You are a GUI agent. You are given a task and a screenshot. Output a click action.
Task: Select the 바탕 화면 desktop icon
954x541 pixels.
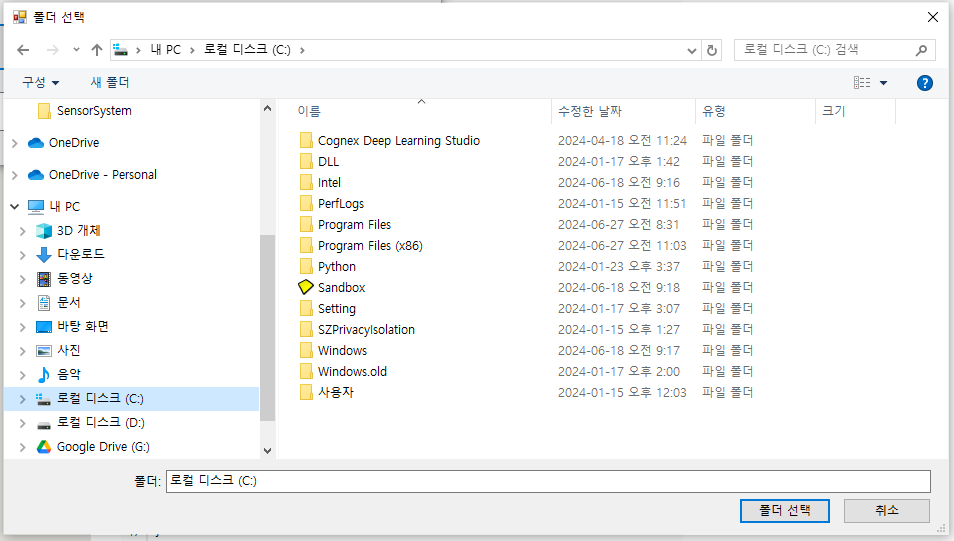(44, 327)
